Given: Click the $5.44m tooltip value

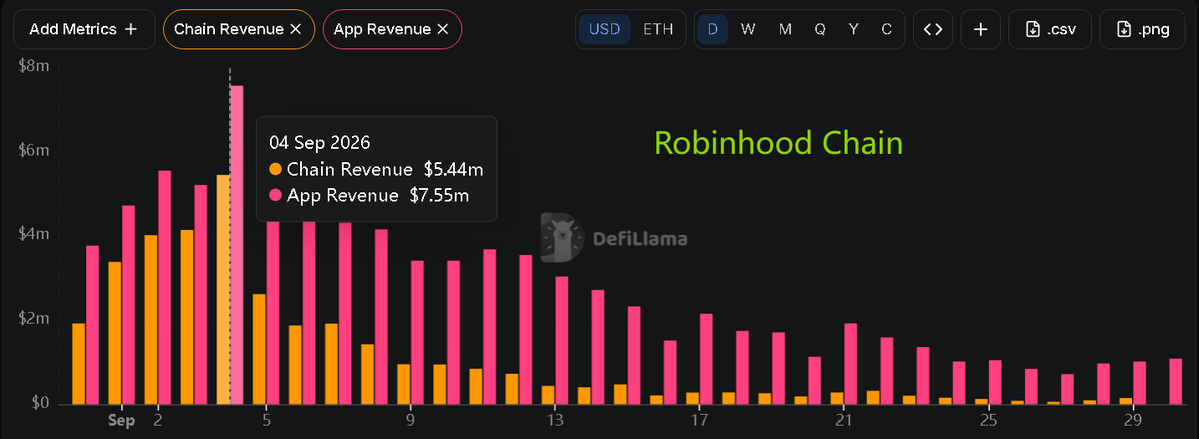Looking at the screenshot, I should point(454,170).
